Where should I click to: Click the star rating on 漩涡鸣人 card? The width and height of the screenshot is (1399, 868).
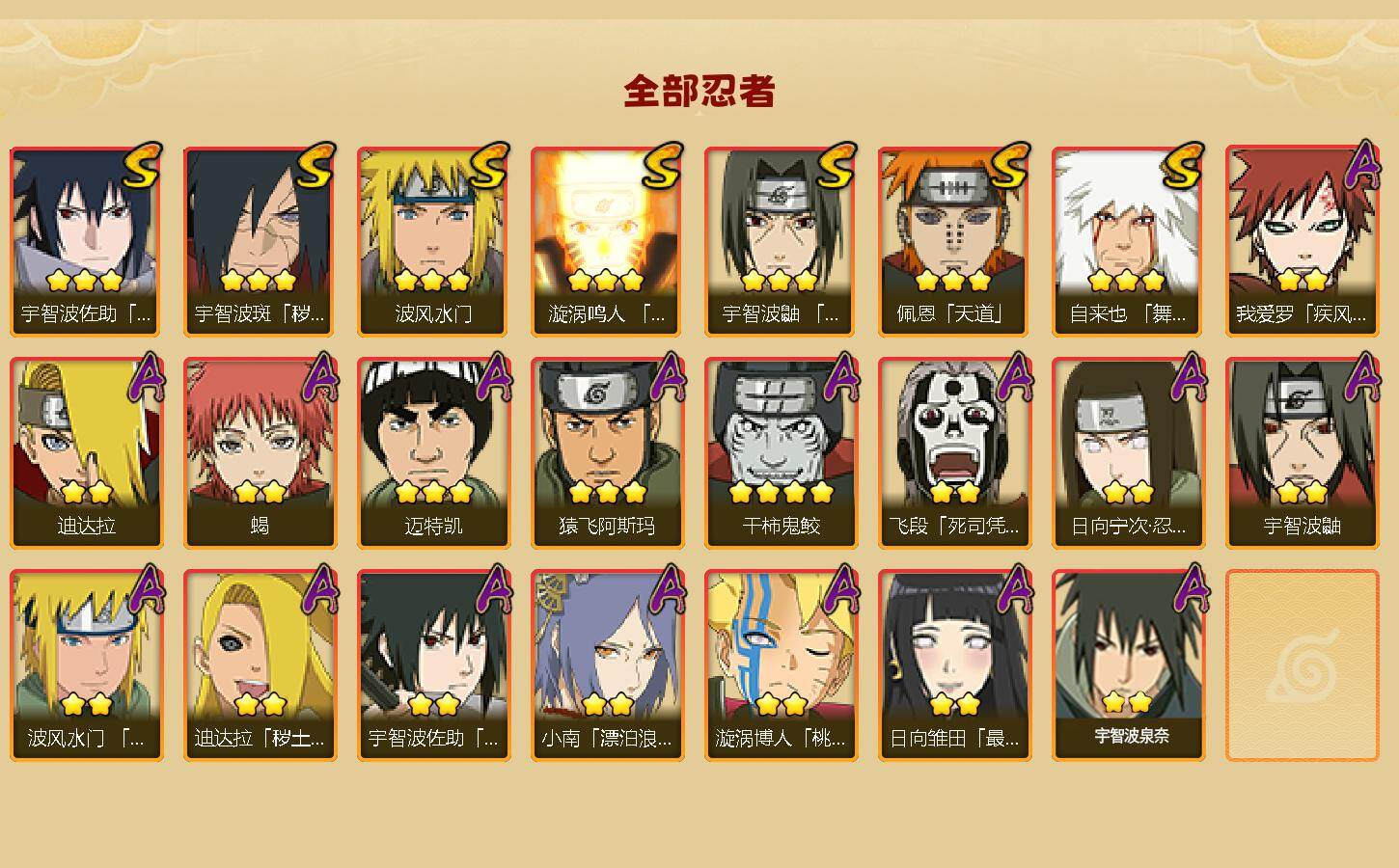(606, 281)
